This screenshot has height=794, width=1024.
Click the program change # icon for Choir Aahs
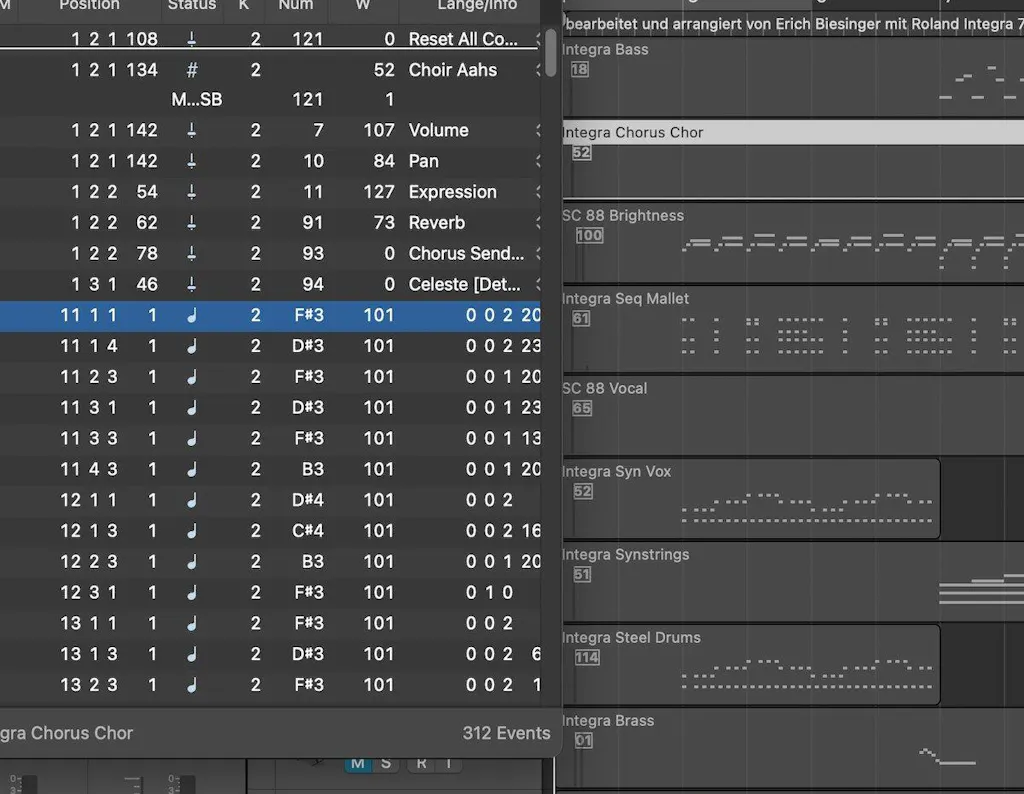191,70
